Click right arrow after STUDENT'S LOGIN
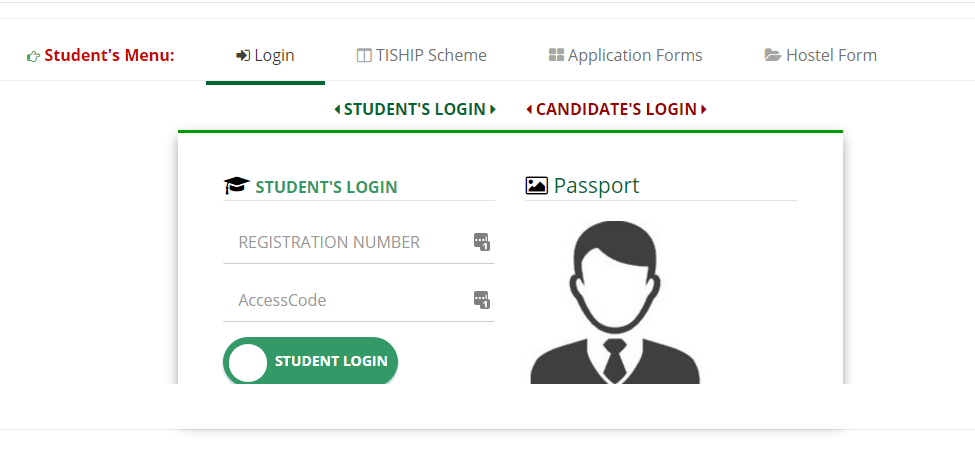Viewport: 975px width, 455px height. click(492, 109)
